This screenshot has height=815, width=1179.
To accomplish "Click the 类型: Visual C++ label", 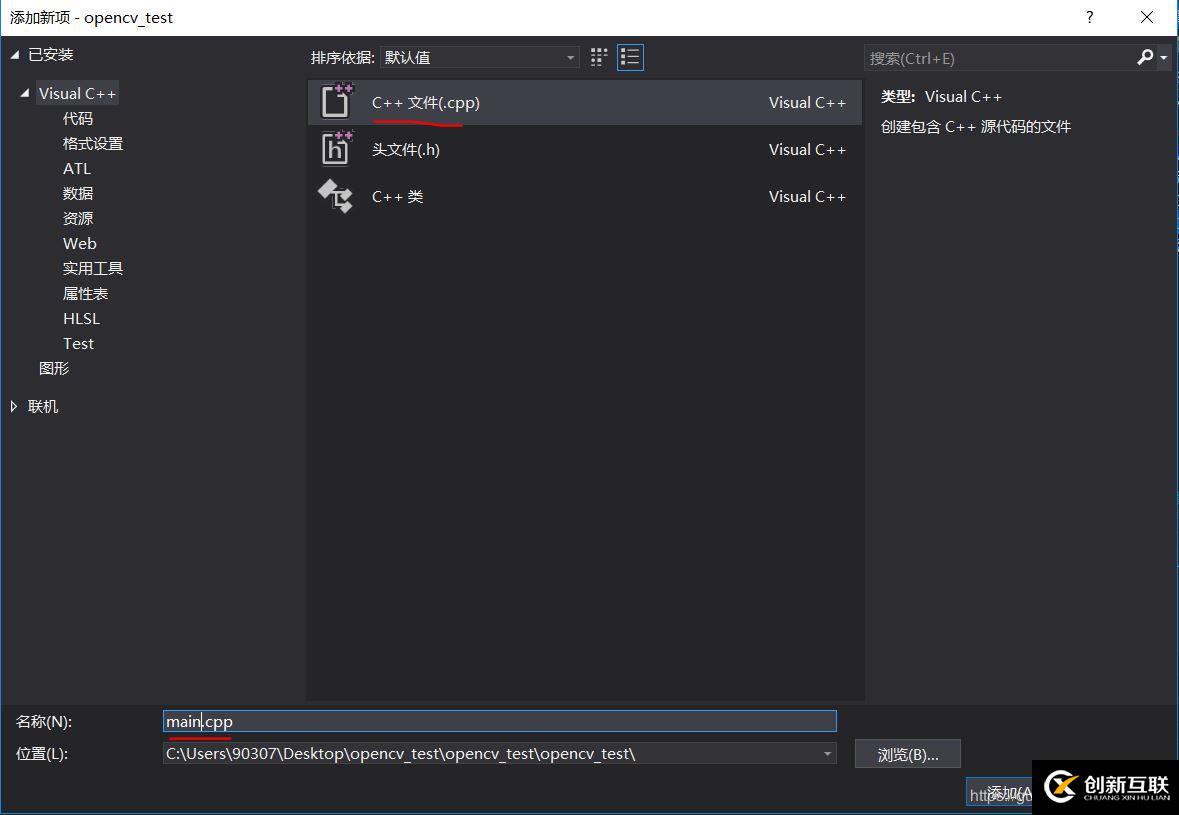I will coord(941,96).
